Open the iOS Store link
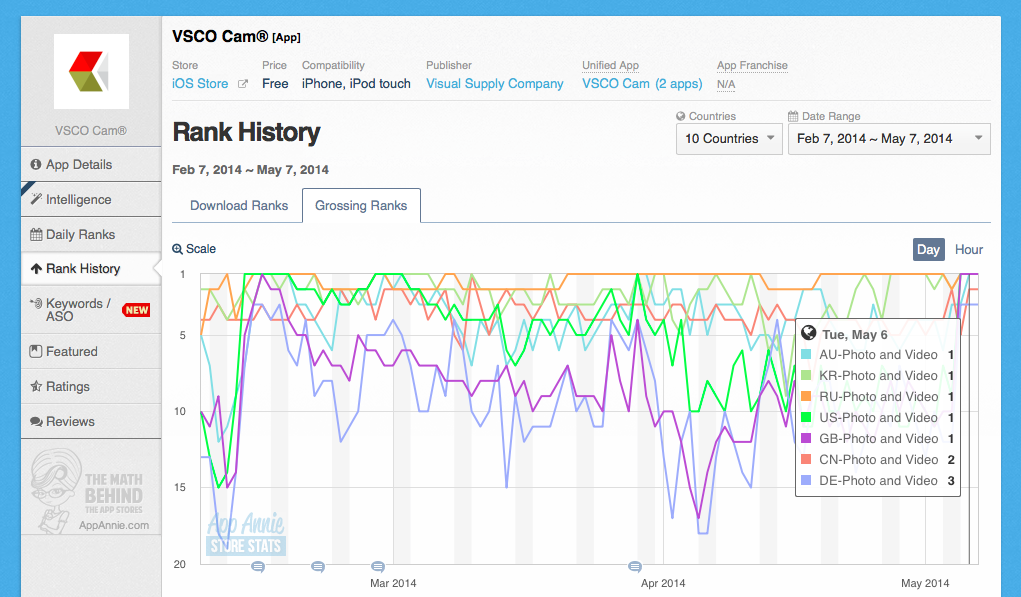 (x=200, y=84)
